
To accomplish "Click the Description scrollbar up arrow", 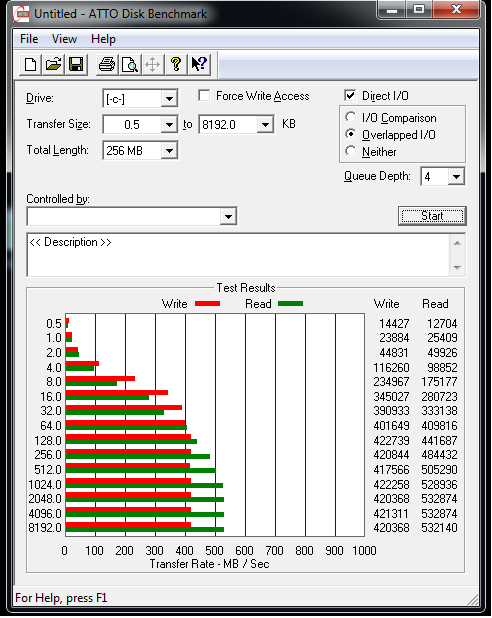I will tap(457, 243).
